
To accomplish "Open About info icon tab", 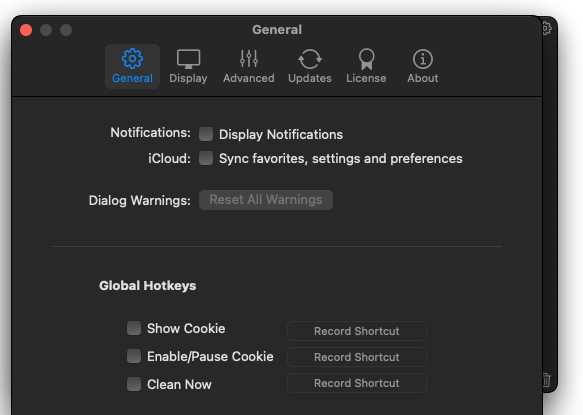I will click(423, 59).
